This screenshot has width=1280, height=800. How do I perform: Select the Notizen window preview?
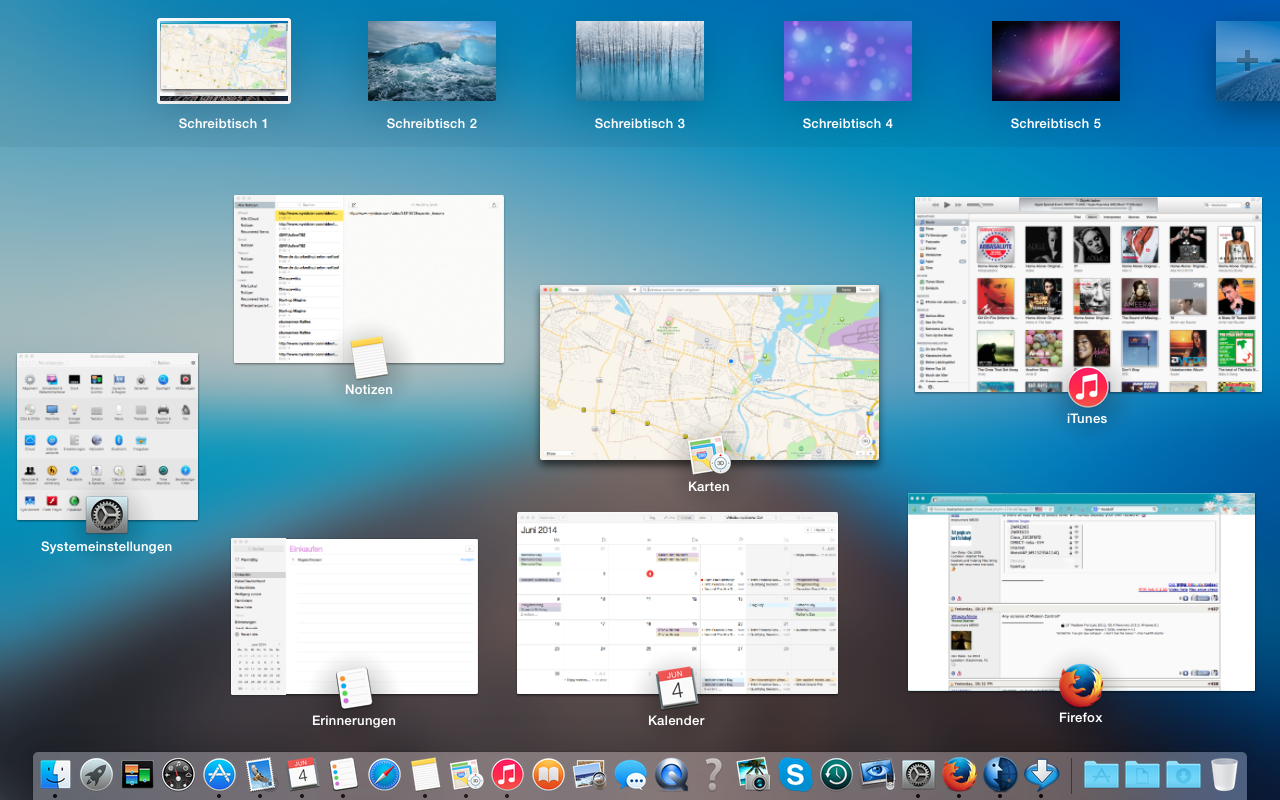[368, 279]
